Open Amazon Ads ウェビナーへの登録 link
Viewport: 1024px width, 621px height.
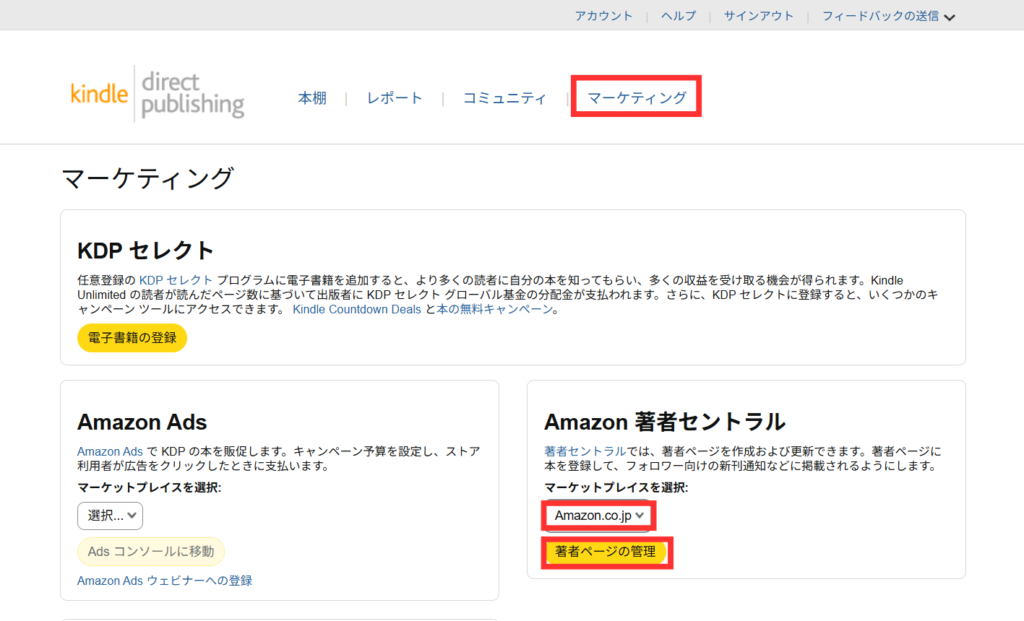pos(164,580)
